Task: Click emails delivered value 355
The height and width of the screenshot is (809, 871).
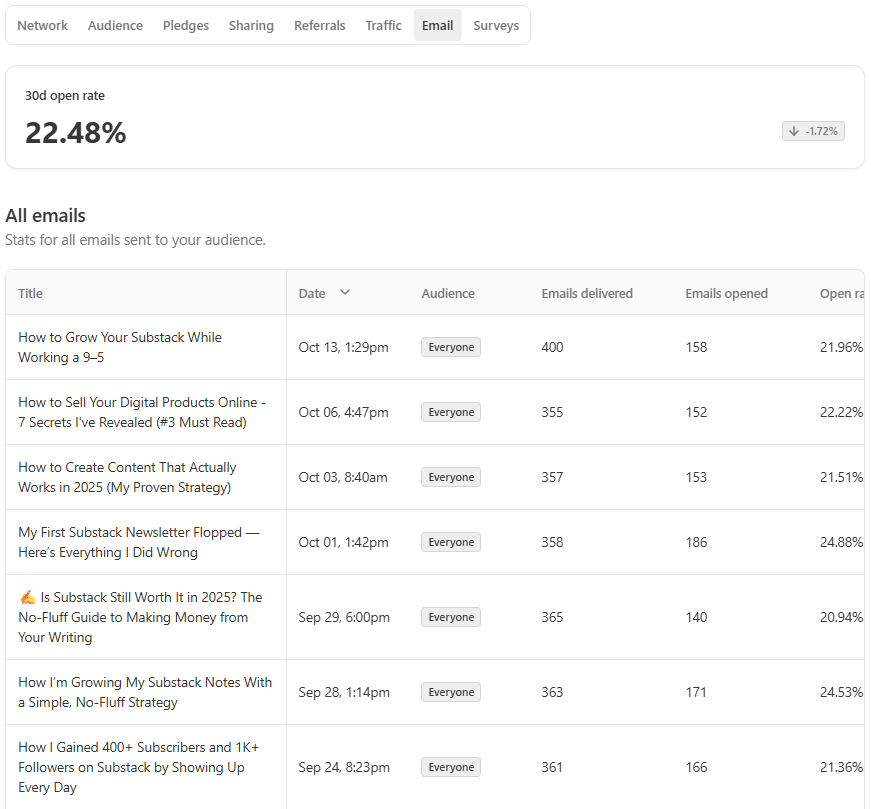Action: pyautogui.click(x=552, y=412)
